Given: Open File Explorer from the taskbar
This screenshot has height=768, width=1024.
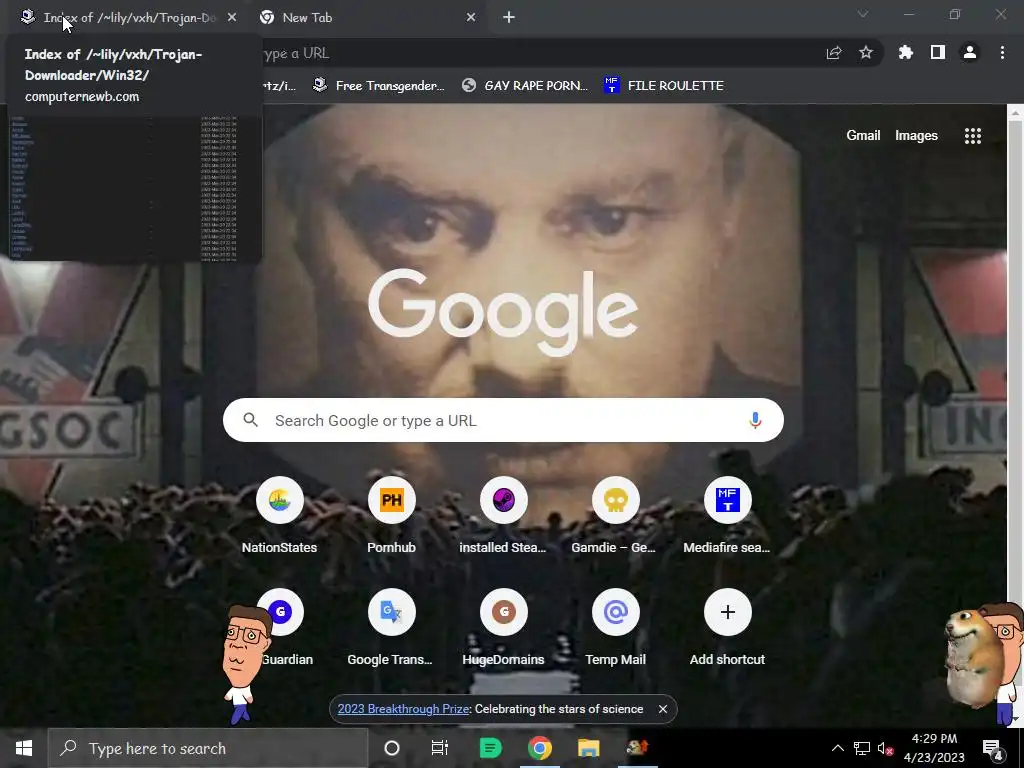Looking at the screenshot, I should pyautogui.click(x=588, y=748).
